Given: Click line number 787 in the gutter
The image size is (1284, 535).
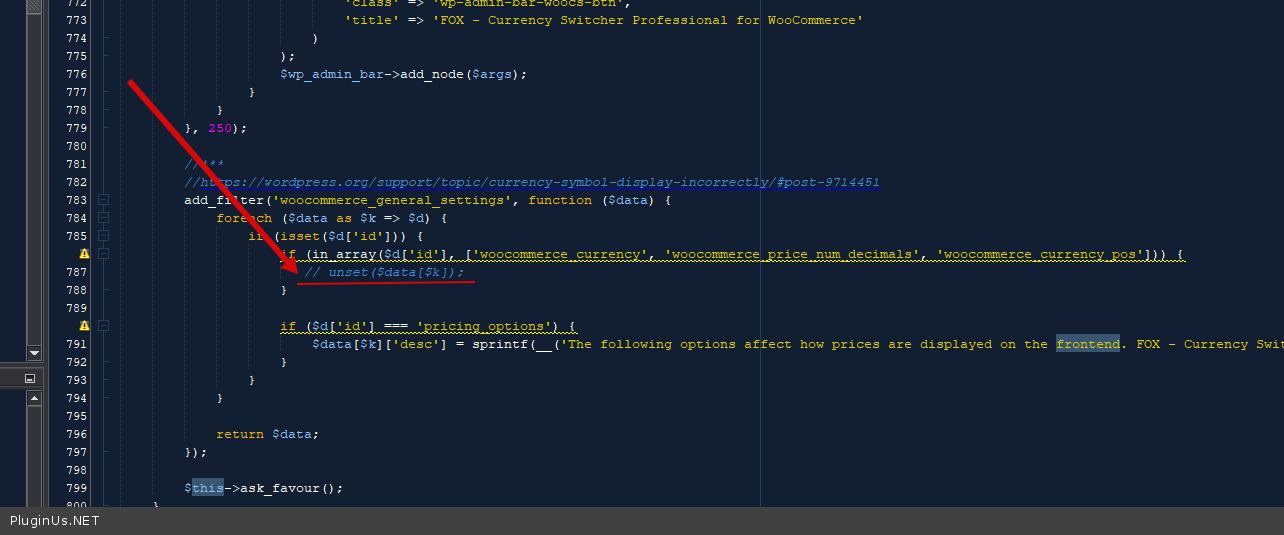Looking at the screenshot, I should tap(76, 272).
